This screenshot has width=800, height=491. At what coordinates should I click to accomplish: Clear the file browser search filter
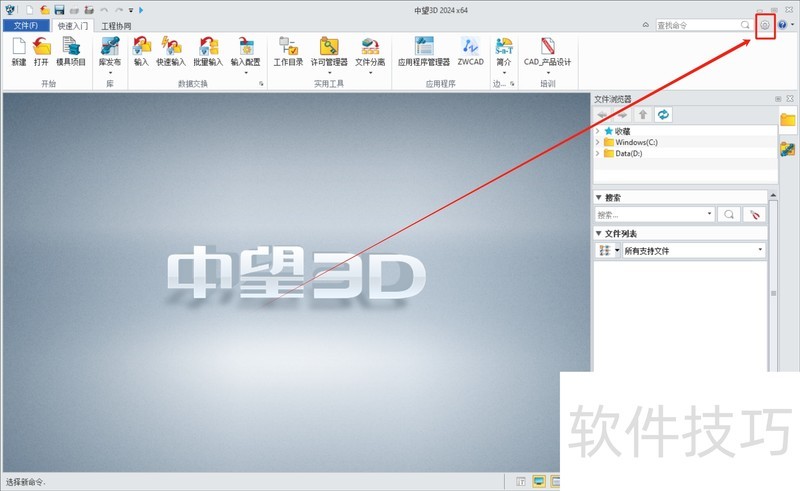(x=755, y=214)
